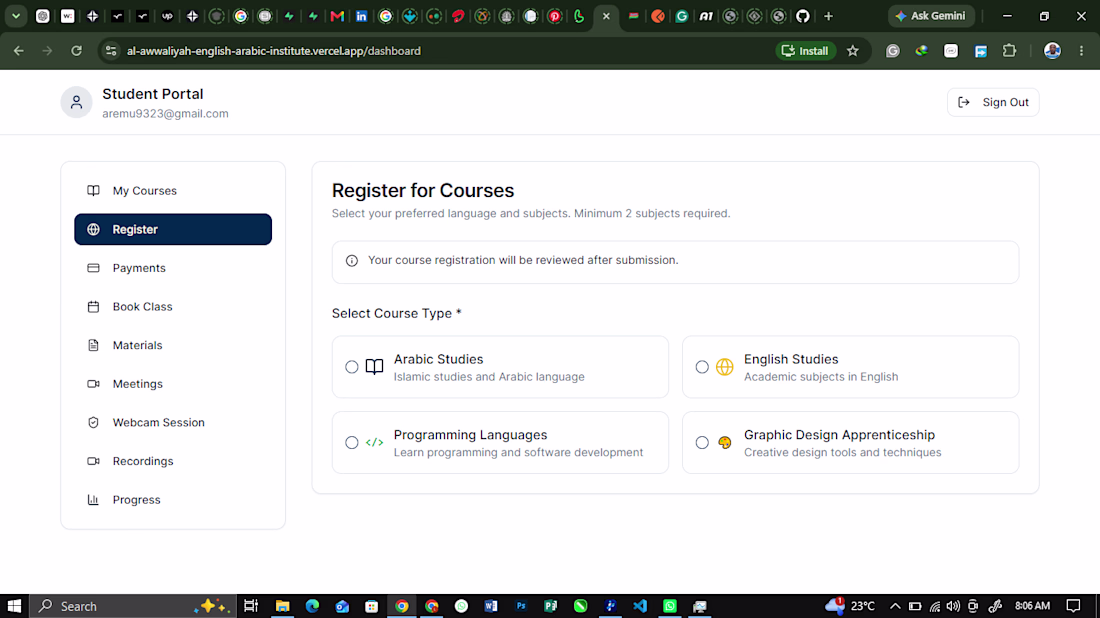View site information icon in address bar
Viewport: 1100px width, 618px height.
coord(111,51)
